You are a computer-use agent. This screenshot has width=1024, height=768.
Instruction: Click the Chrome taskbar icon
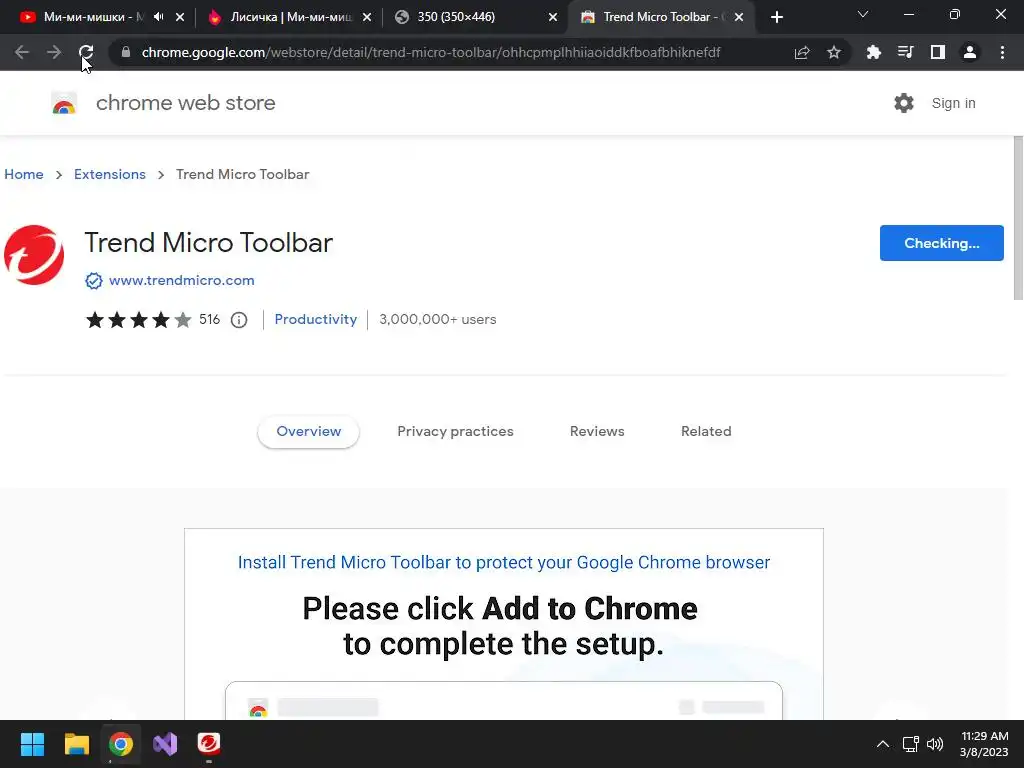121,744
